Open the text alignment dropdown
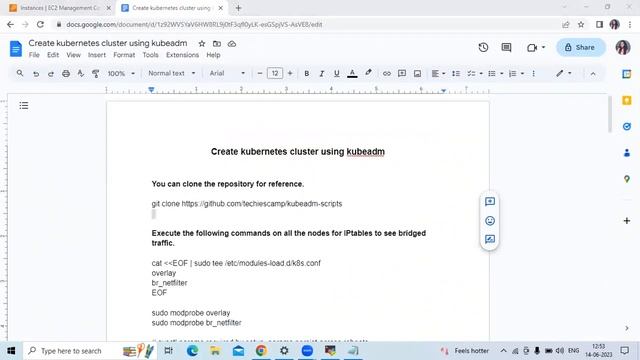The width and height of the screenshot is (640, 360). pyautogui.click(x=438, y=73)
